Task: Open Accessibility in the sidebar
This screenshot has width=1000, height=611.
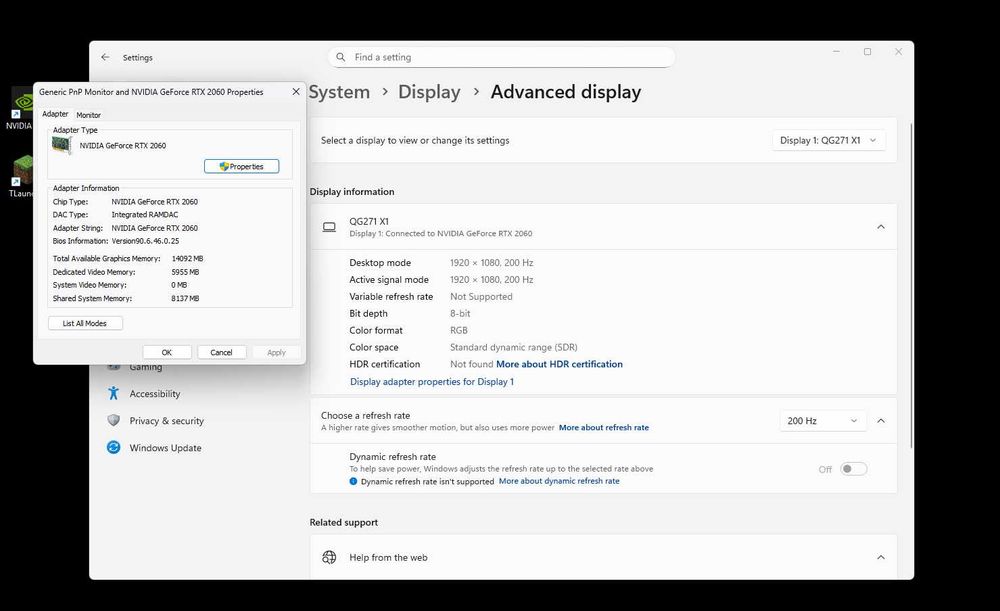Action: [155, 394]
